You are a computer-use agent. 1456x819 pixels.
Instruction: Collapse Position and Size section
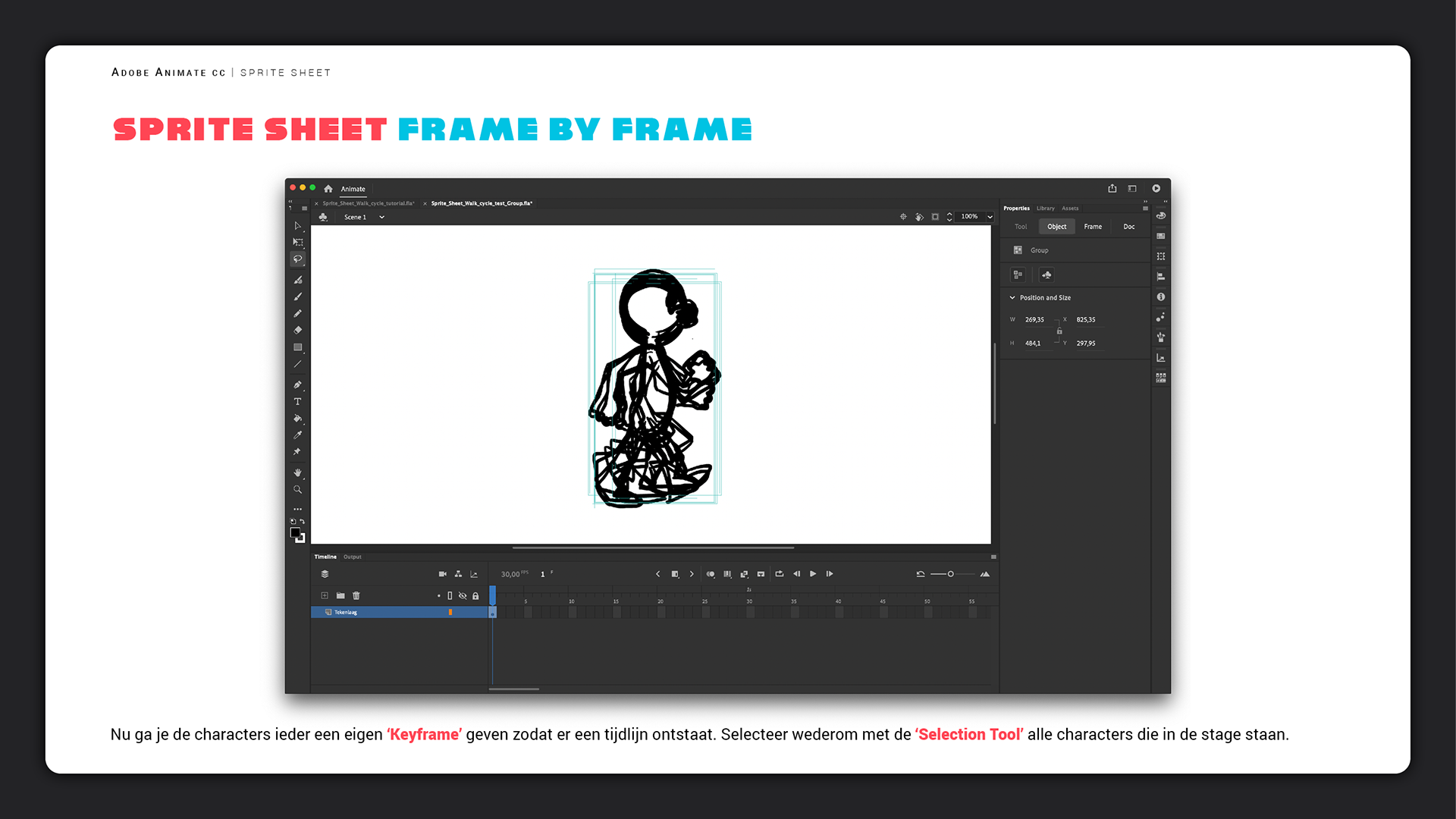pos(1012,298)
